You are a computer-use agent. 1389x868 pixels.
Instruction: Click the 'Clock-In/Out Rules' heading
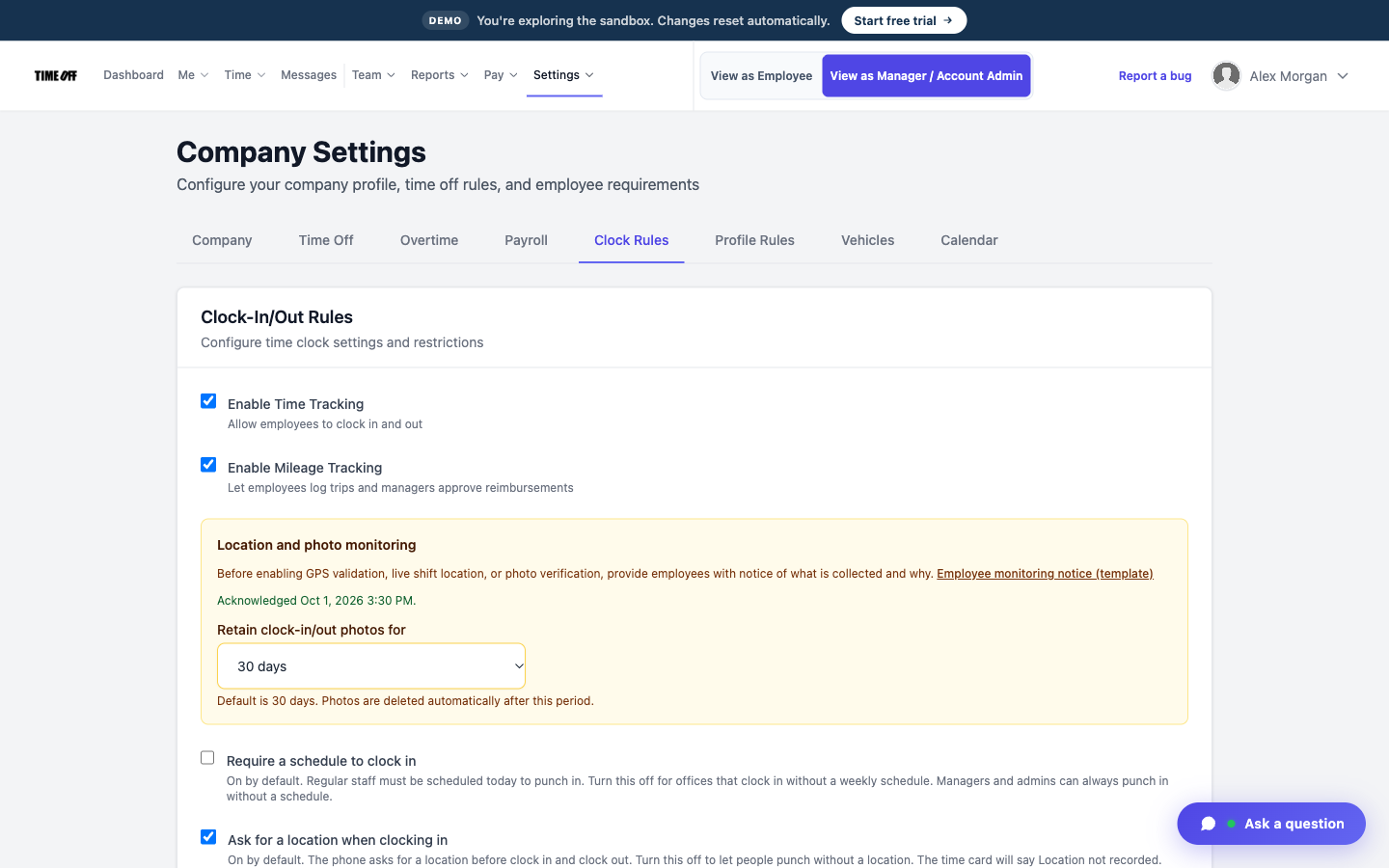click(277, 317)
